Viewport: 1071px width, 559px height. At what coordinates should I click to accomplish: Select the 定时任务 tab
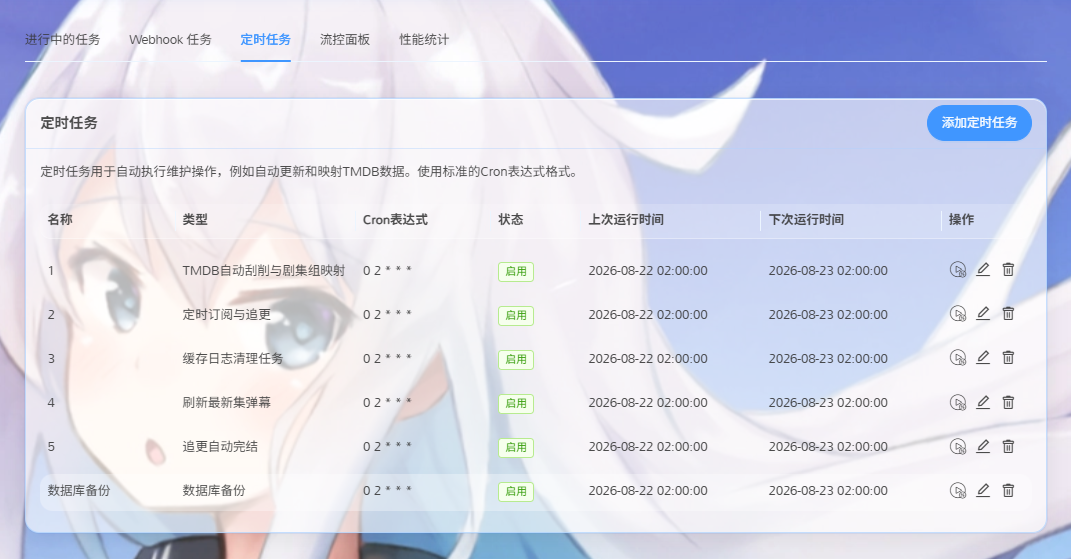pyautogui.click(x=266, y=40)
